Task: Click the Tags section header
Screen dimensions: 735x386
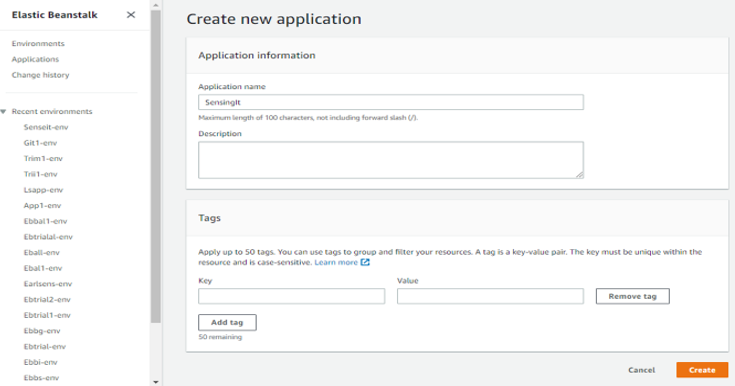Action: (210, 218)
